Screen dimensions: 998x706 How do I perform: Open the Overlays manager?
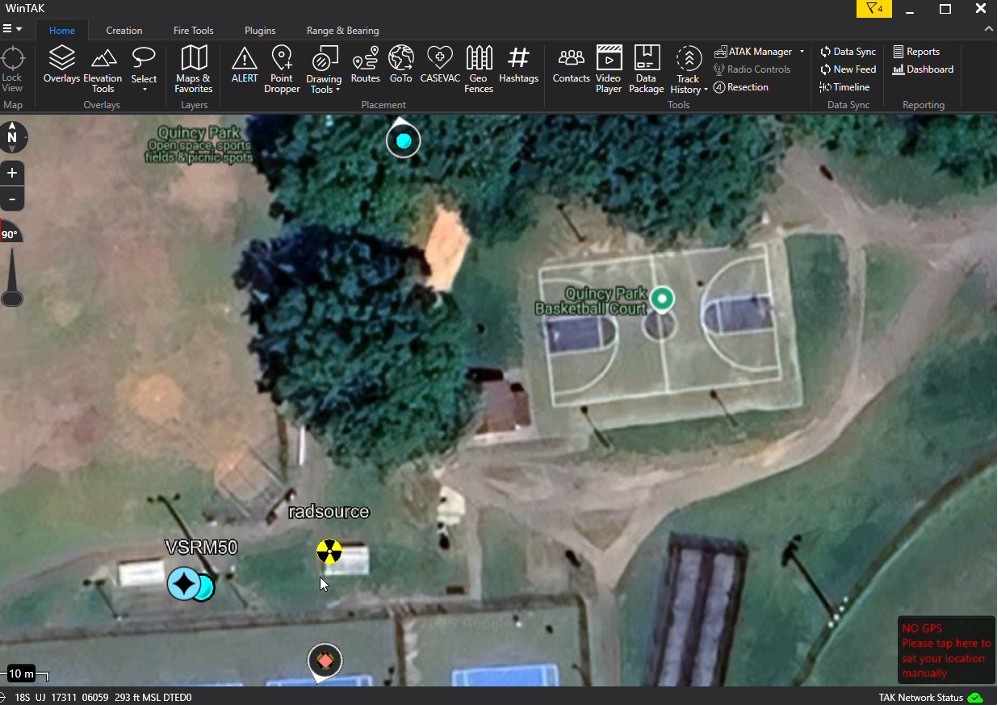coord(61,64)
